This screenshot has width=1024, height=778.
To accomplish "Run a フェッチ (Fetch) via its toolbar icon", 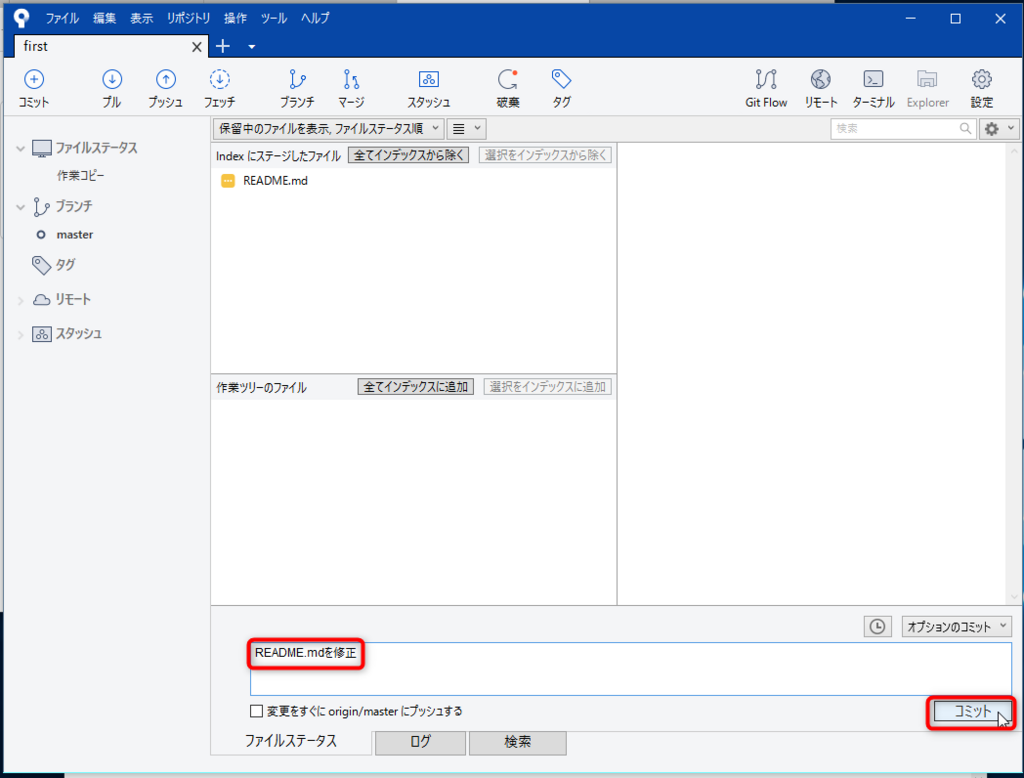I will pyautogui.click(x=219, y=87).
